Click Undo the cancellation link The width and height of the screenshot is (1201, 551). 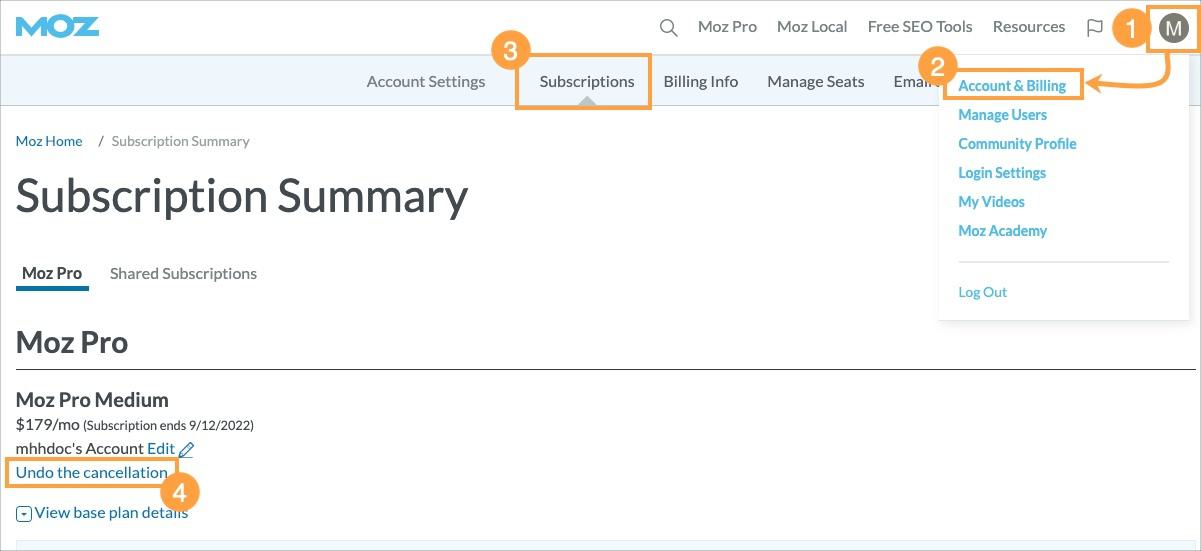point(92,472)
